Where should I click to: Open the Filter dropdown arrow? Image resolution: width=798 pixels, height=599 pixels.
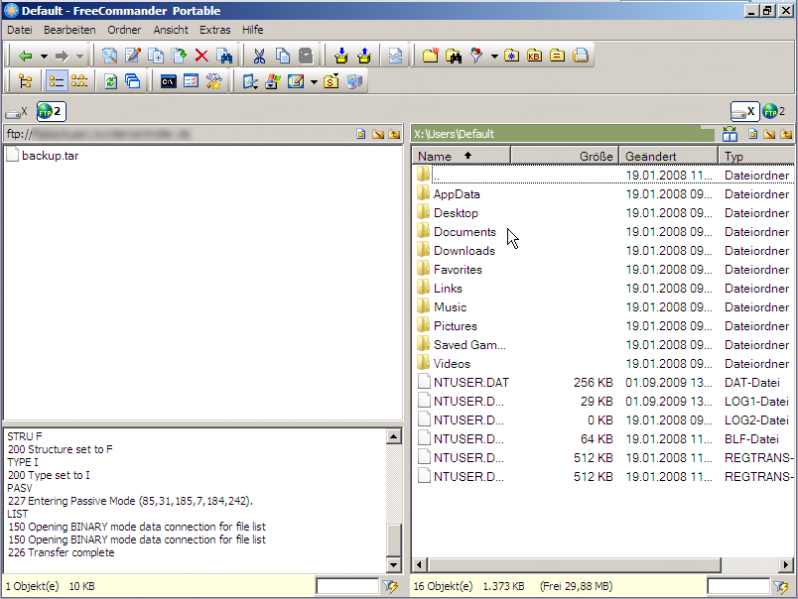click(494, 55)
